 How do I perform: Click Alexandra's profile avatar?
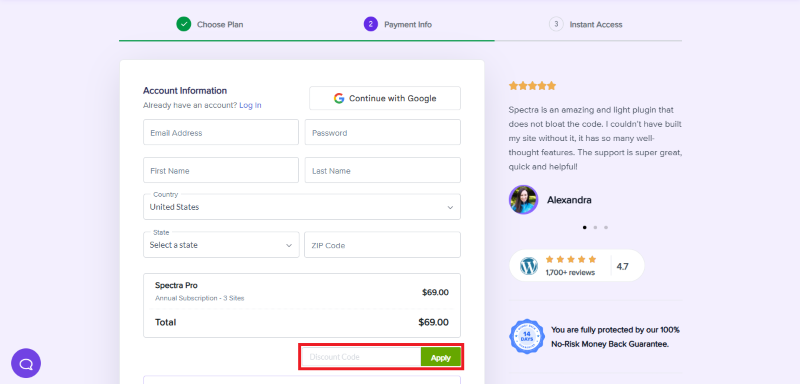click(x=523, y=199)
